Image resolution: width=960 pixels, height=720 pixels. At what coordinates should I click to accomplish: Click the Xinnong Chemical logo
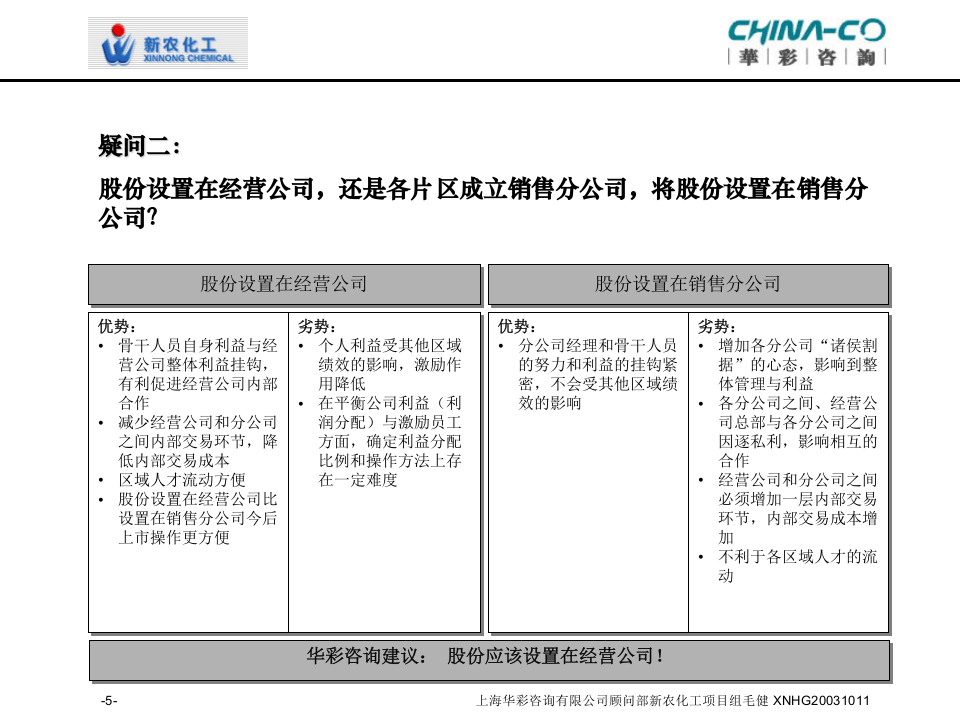[x=168, y=43]
